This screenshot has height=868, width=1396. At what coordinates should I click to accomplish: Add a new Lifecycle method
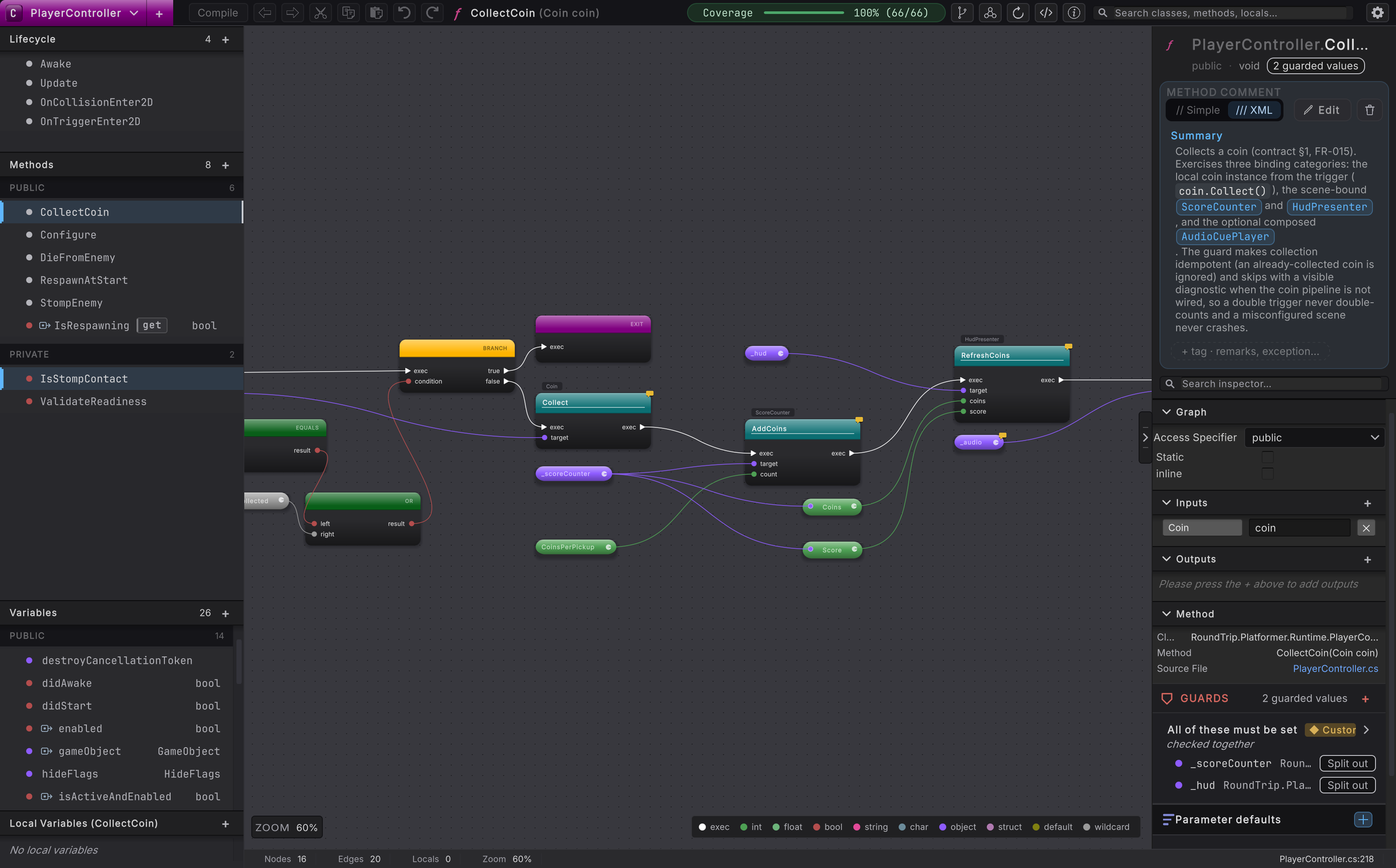tap(226, 40)
